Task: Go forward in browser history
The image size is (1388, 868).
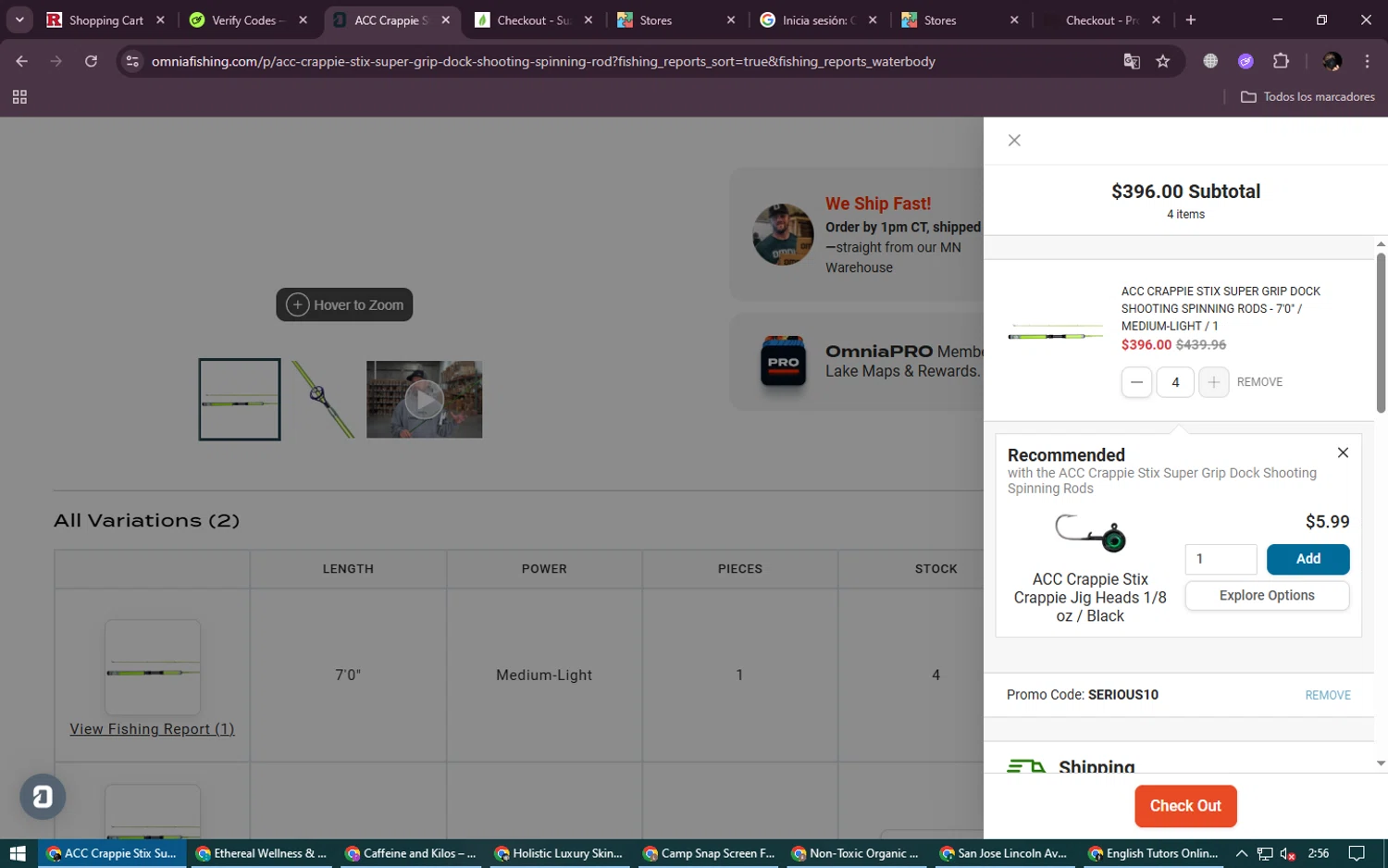Action: (x=56, y=61)
